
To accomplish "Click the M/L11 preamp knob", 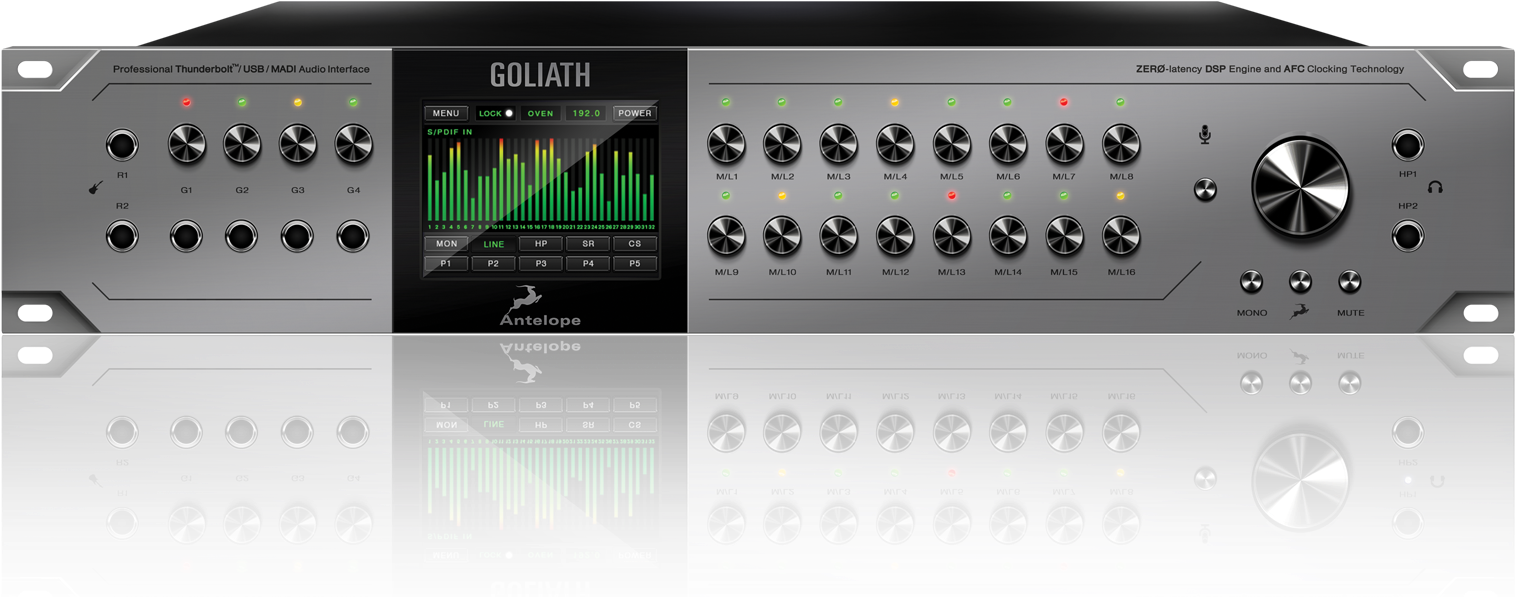I will [839, 237].
